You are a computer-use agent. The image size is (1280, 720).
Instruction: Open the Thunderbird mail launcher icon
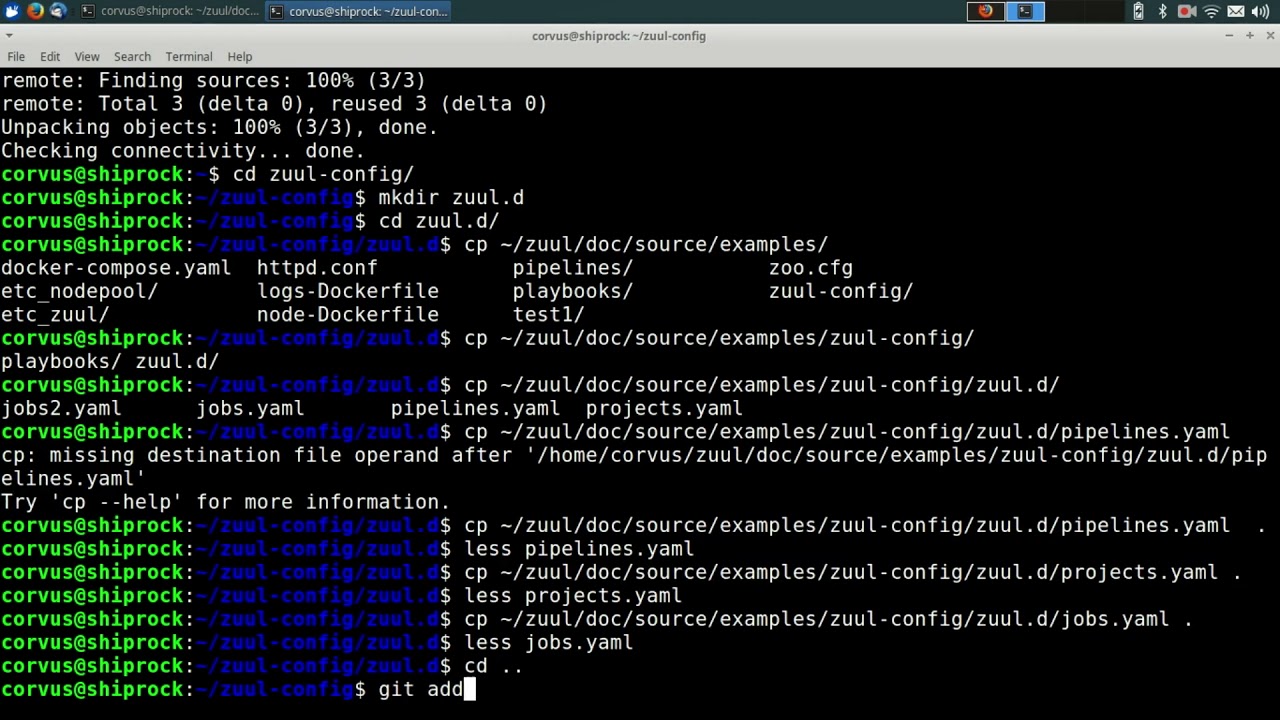(x=58, y=11)
